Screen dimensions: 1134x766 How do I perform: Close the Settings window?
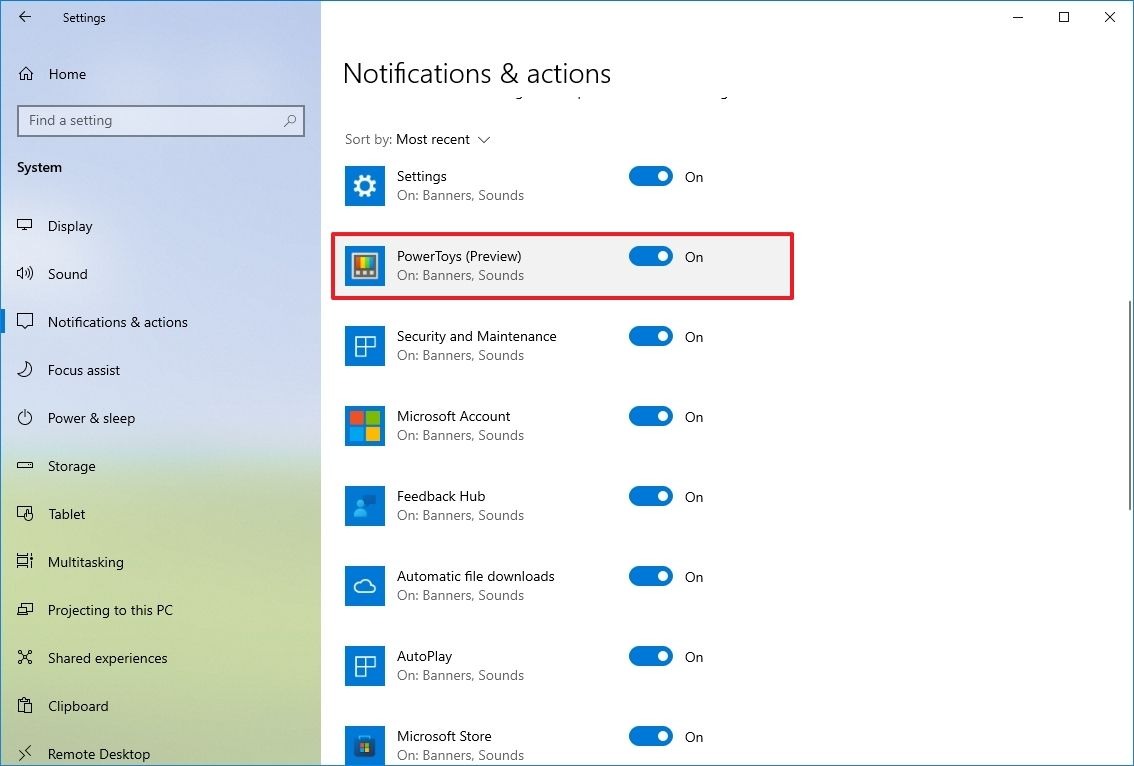(x=1109, y=17)
